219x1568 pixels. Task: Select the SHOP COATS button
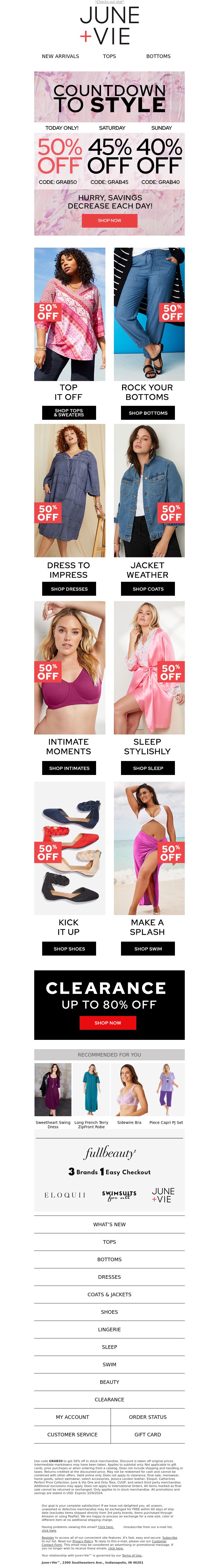point(148,589)
